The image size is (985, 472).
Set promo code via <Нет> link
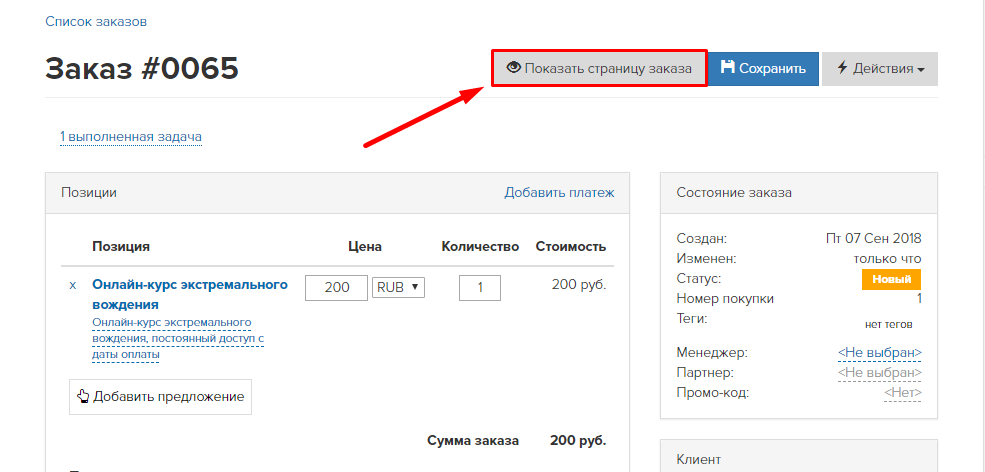tap(903, 393)
